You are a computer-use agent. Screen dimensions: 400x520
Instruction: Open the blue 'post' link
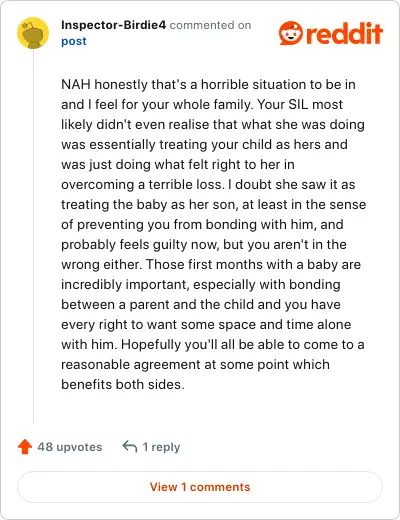coord(74,41)
